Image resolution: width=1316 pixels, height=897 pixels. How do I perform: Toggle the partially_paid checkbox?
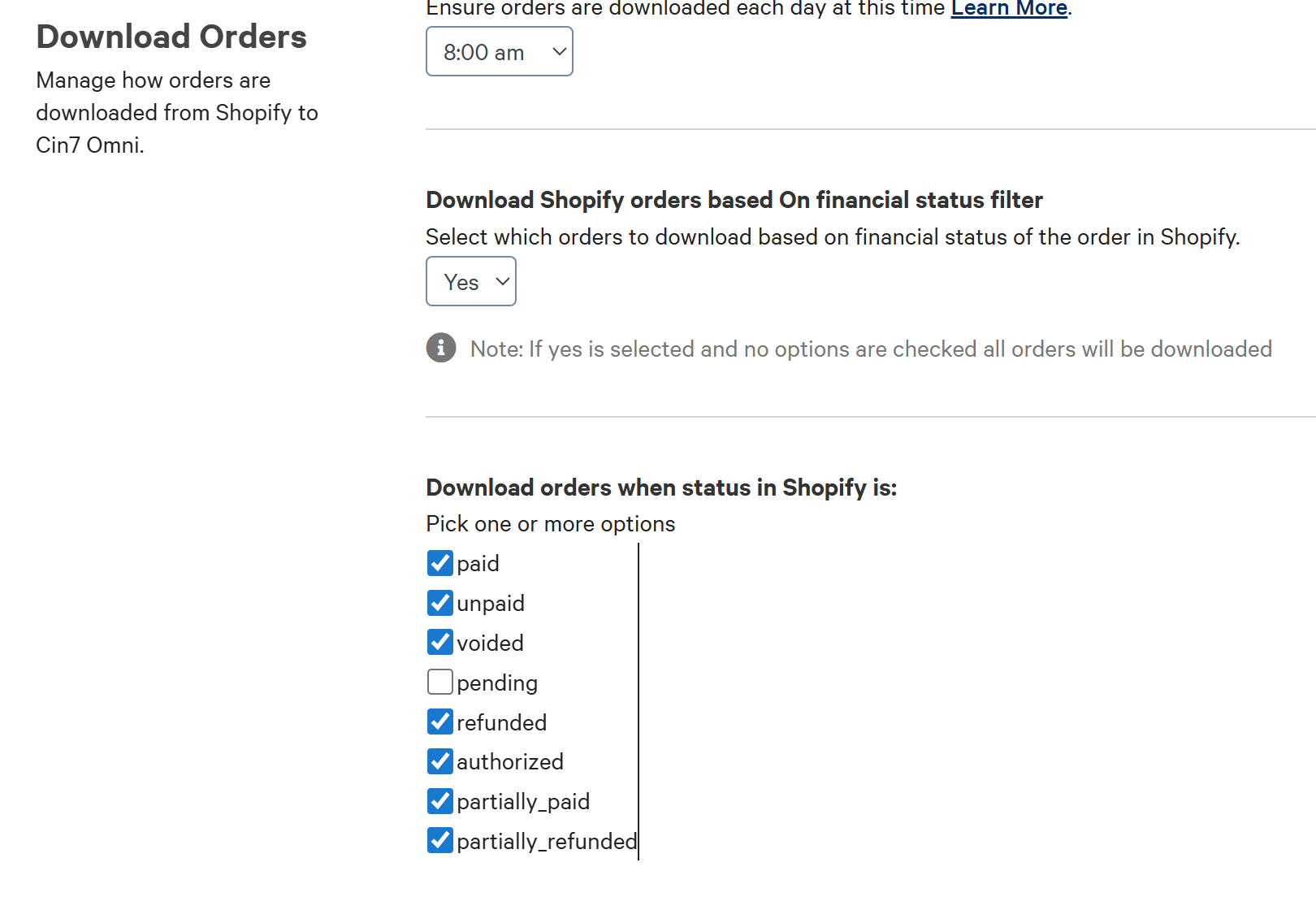(x=440, y=801)
